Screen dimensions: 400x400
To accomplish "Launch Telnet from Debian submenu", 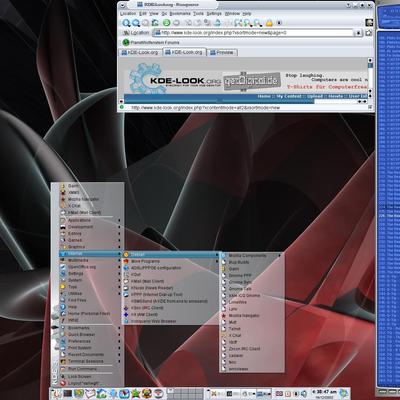I will 252,329.
